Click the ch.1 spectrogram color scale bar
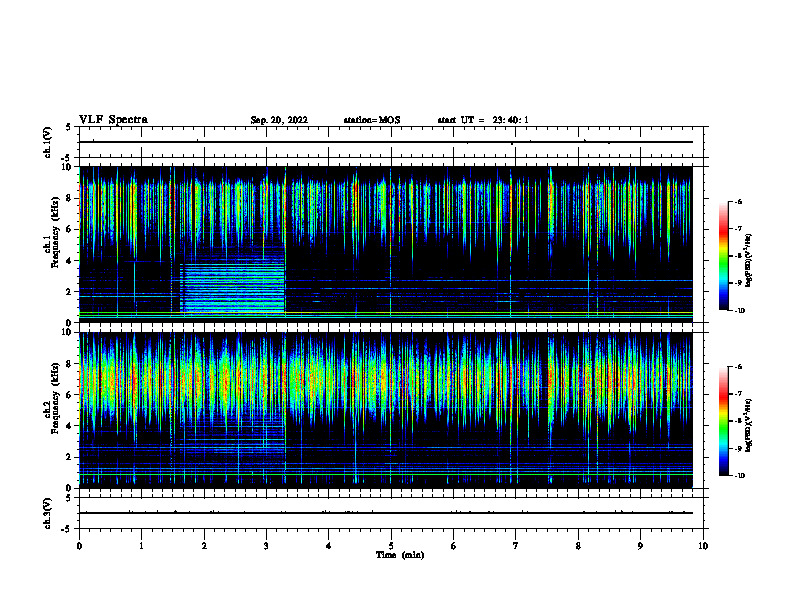Viewport: 792px width, 612px height. click(x=723, y=256)
